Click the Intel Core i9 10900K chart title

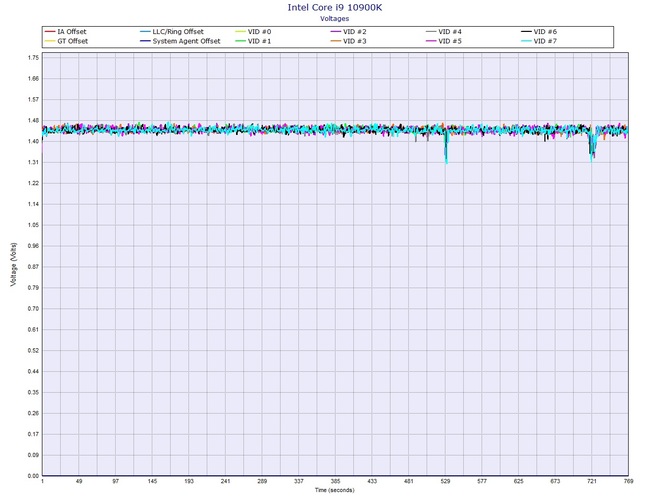tap(335, 7)
